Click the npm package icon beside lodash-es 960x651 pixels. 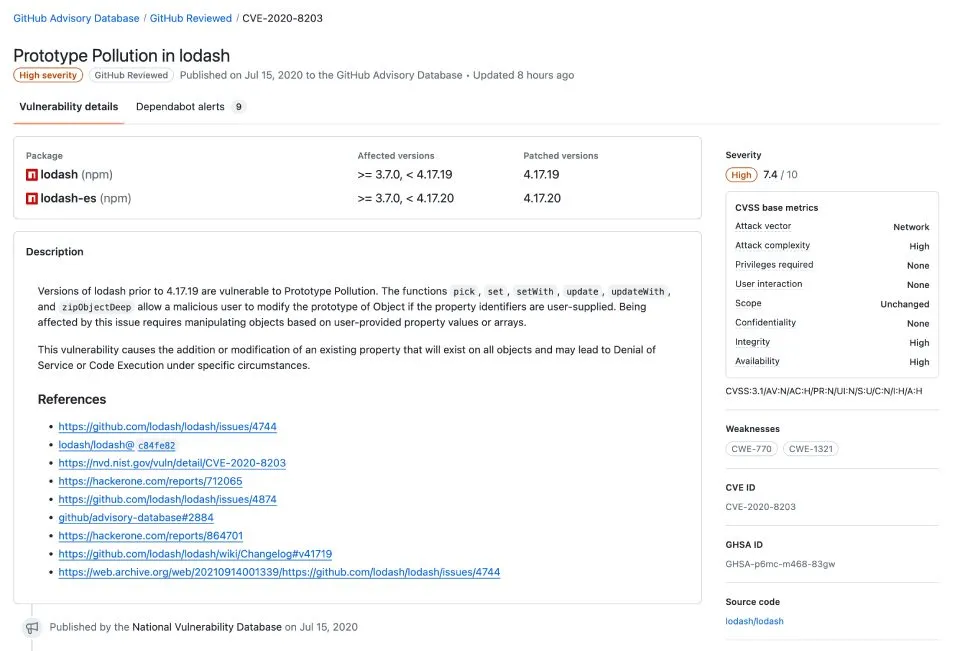coord(31,198)
